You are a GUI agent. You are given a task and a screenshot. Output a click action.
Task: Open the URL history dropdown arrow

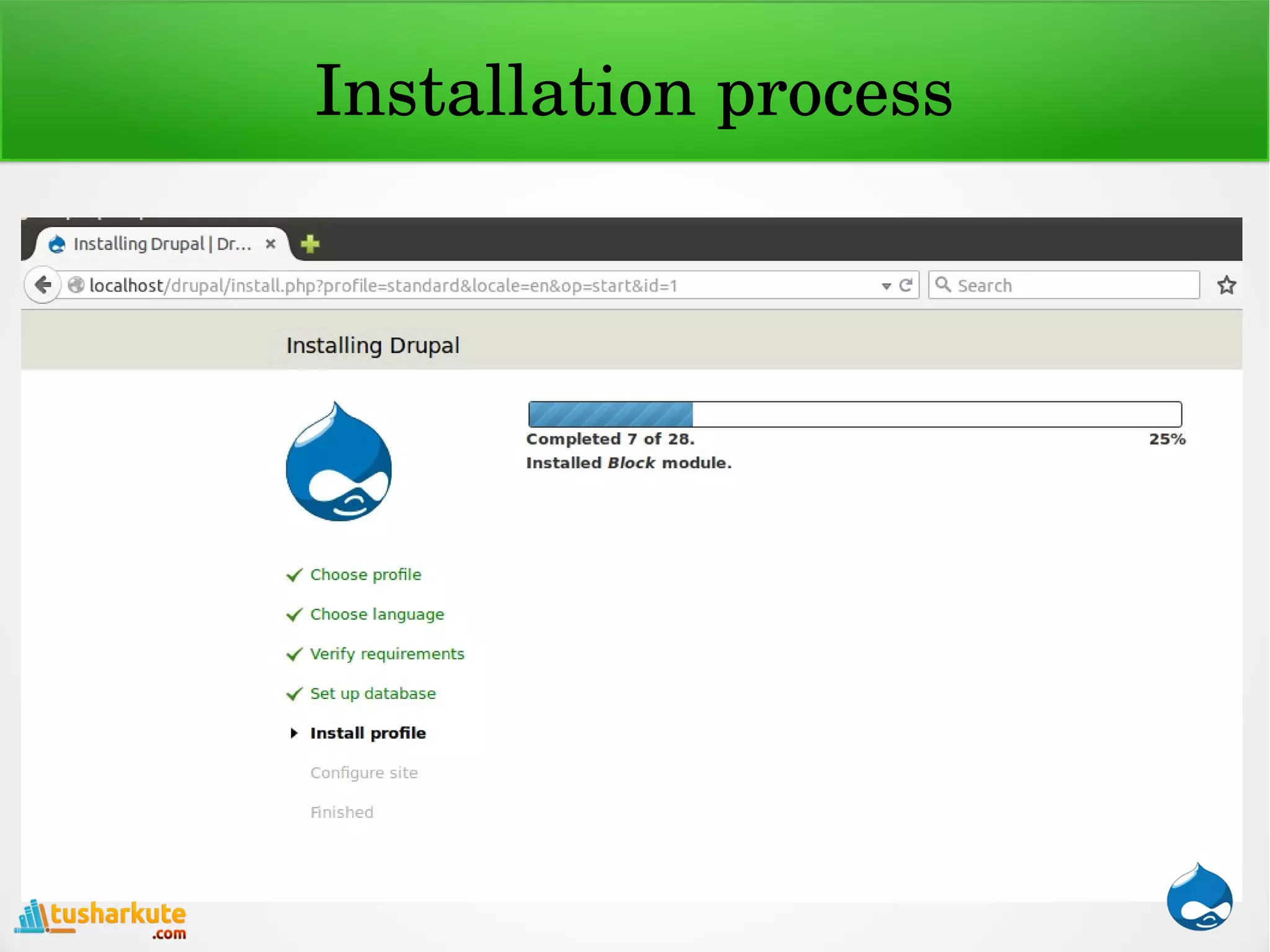(886, 286)
